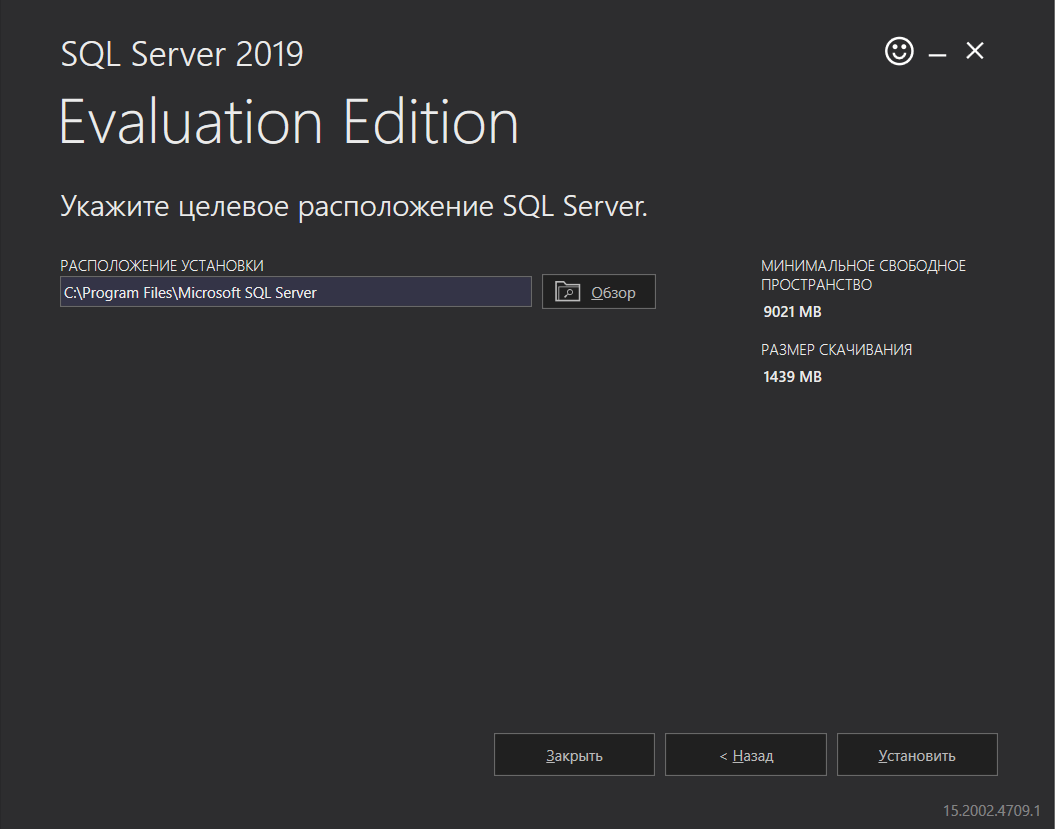Click the Установить button to install
1055x829 pixels.
coord(917,755)
